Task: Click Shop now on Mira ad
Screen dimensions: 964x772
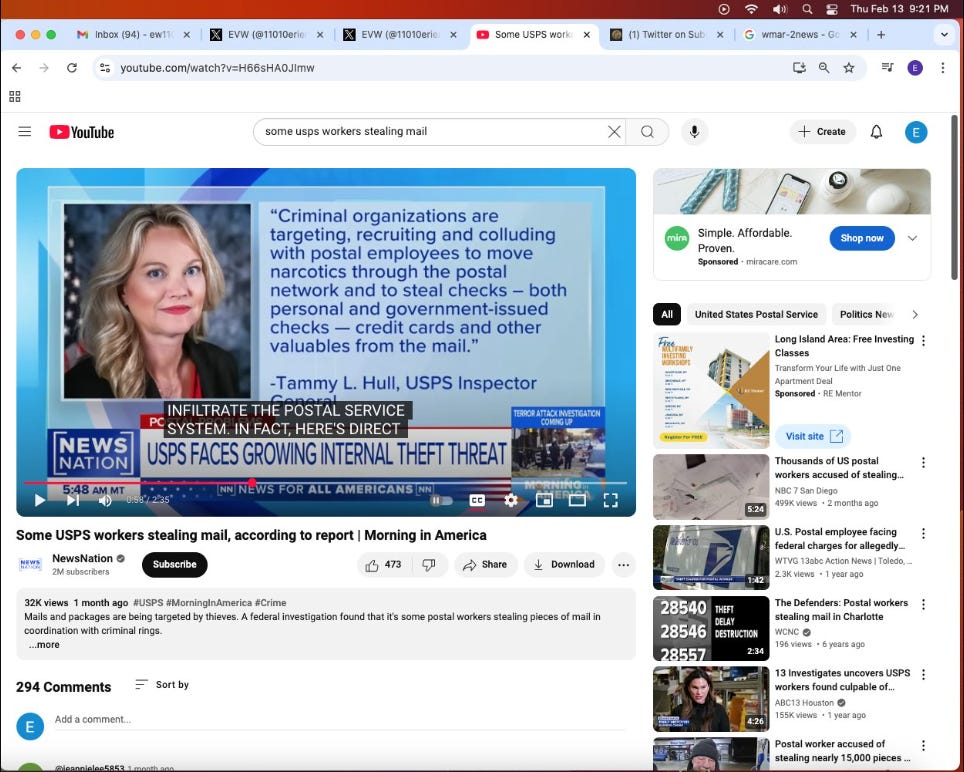Action: tap(862, 238)
